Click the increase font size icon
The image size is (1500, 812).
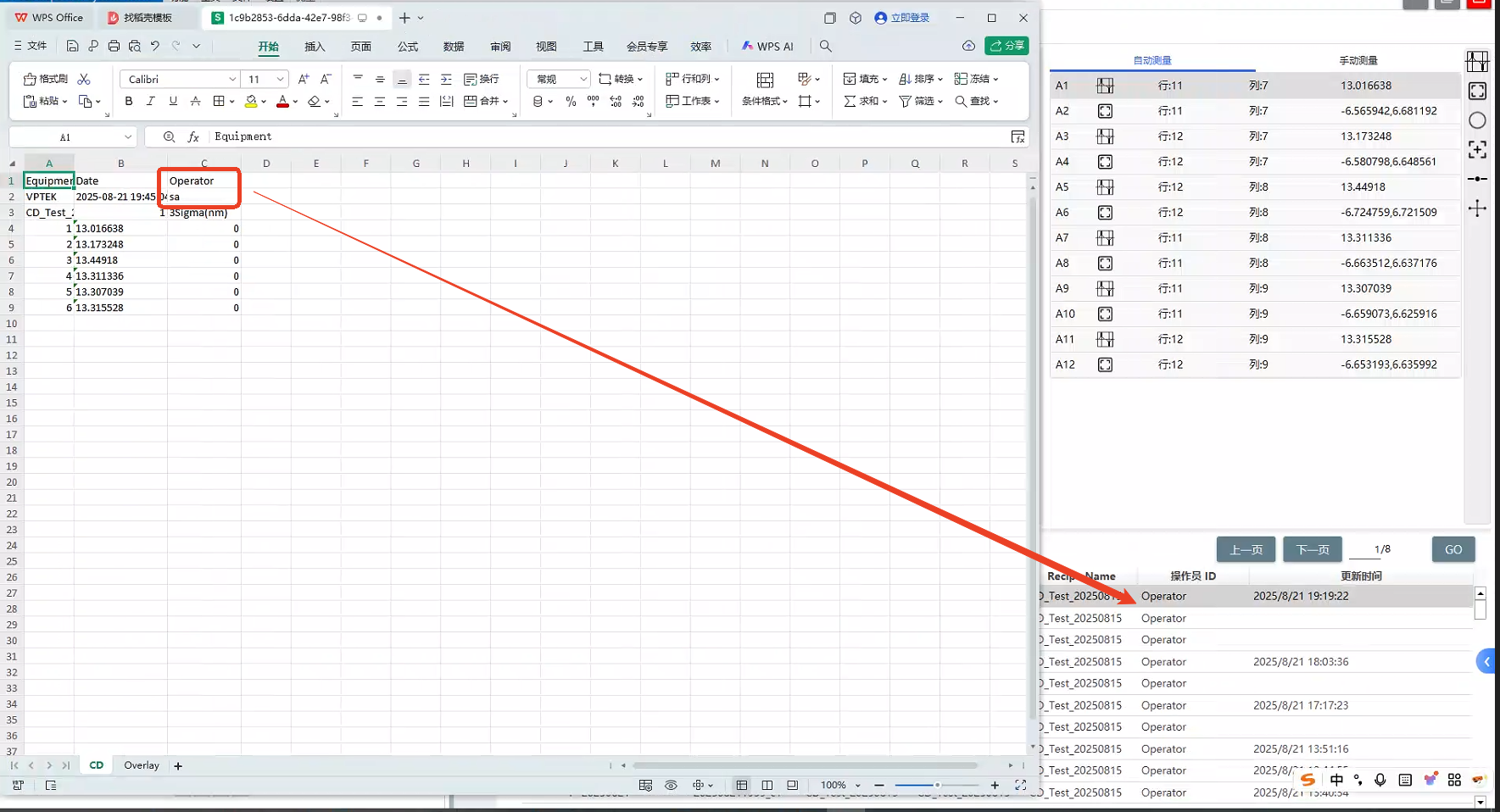(x=304, y=79)
